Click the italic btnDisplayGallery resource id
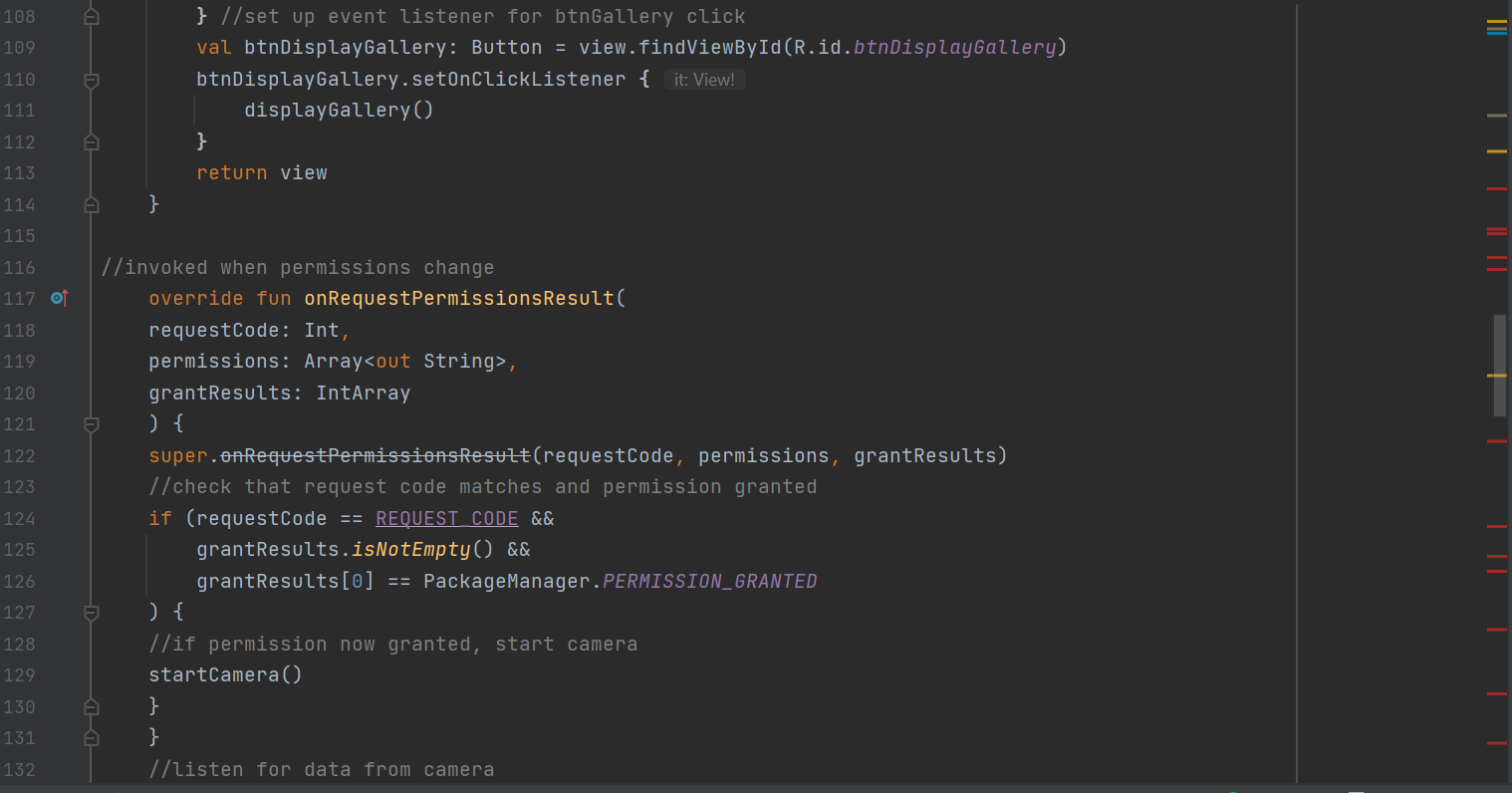 pos(954,47)
